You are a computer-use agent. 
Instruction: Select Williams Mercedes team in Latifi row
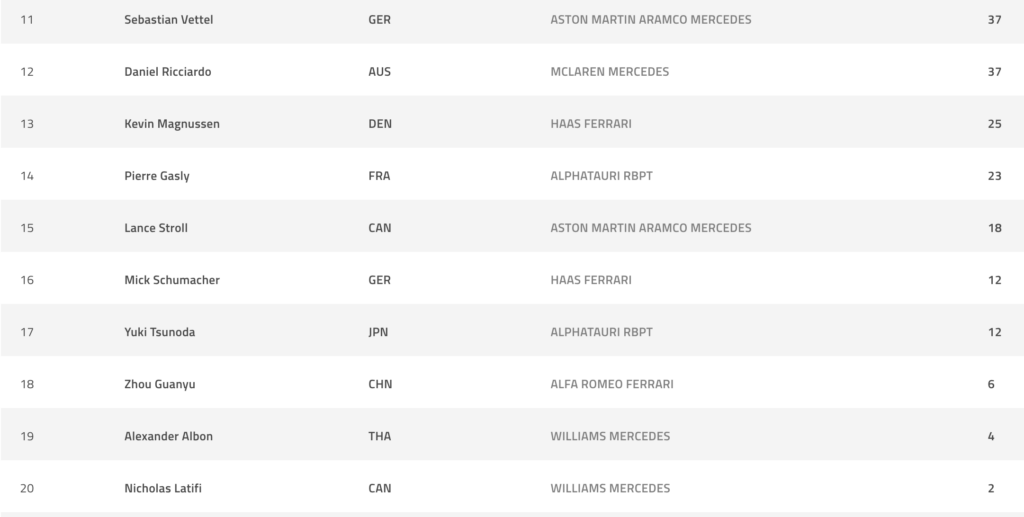click(610, 488)
